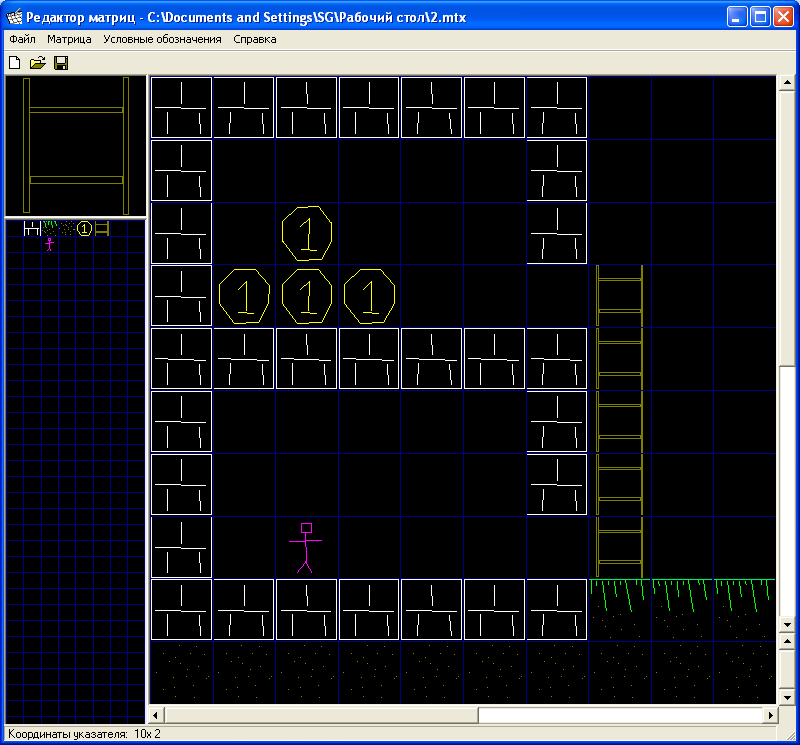
Task: Click the bottom ladder segment above the grass
Action: pyautogui.click(x=619, y=547)
